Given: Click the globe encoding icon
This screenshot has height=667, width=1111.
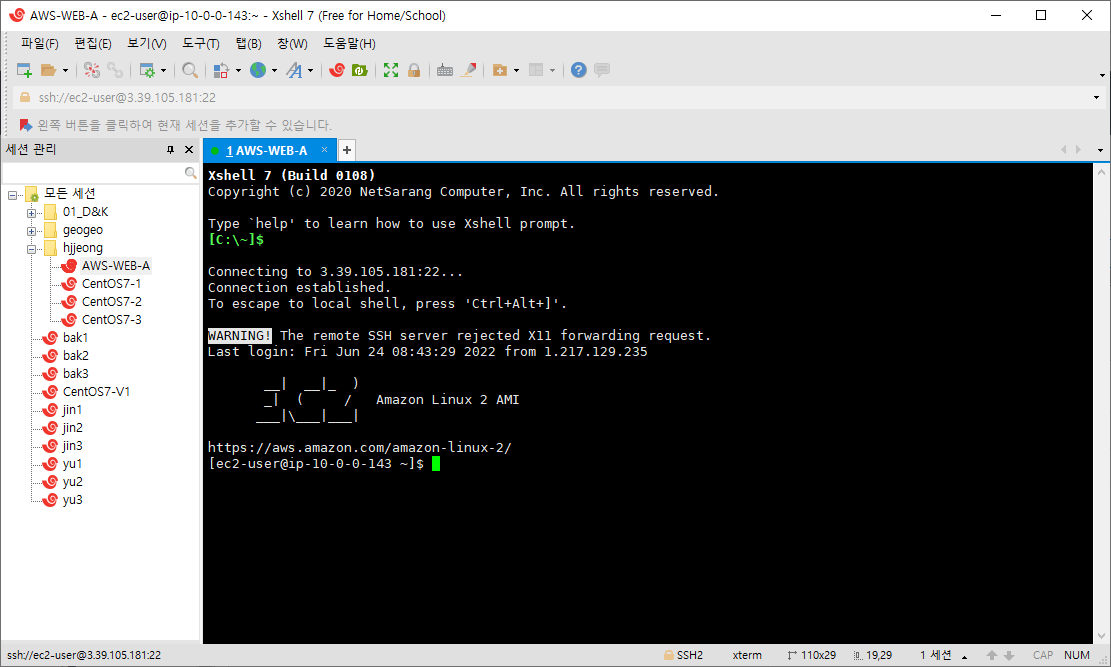Looking at the screenshot, I should [258, 70].
